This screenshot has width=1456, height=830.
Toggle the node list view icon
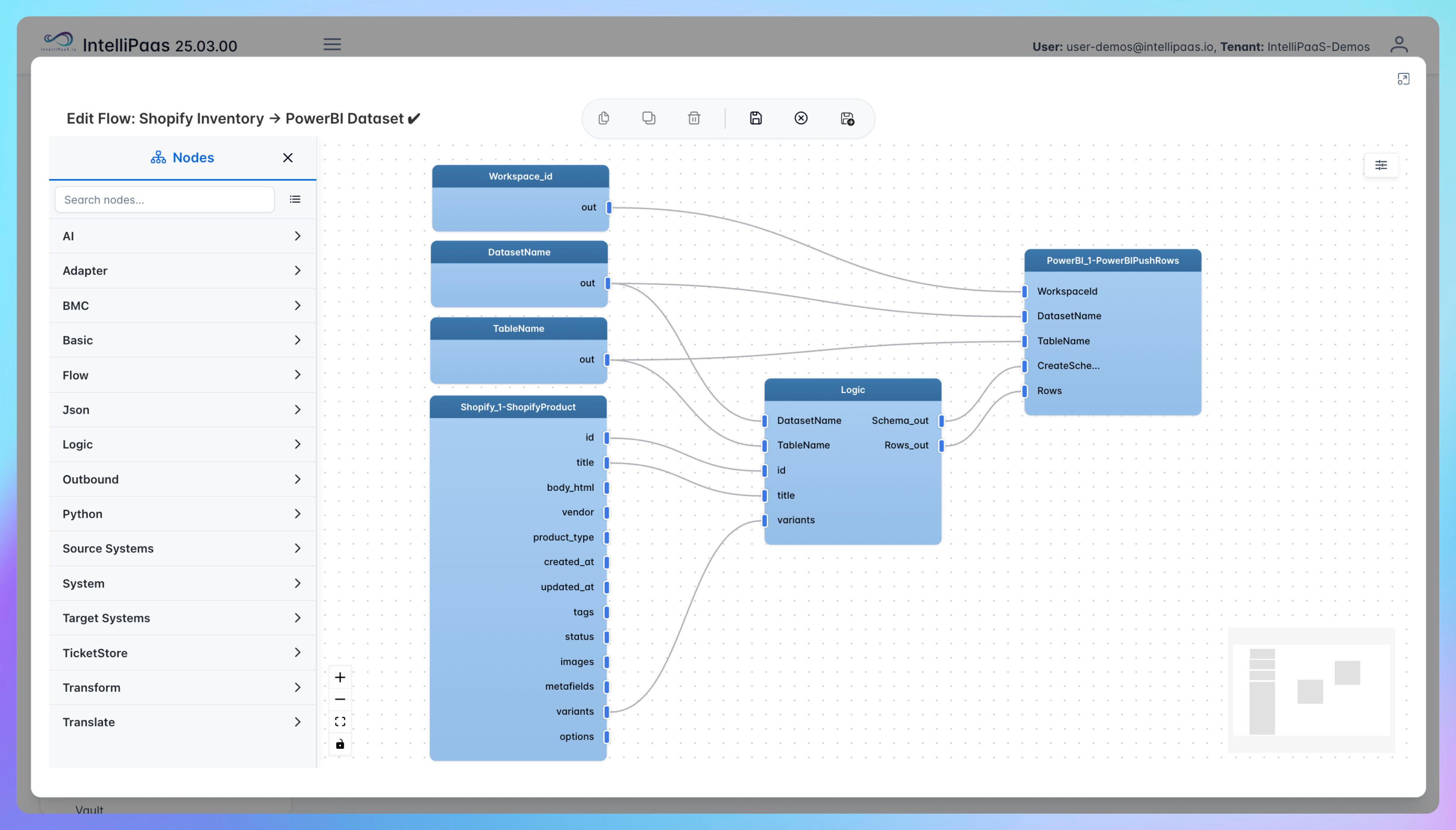295,200
